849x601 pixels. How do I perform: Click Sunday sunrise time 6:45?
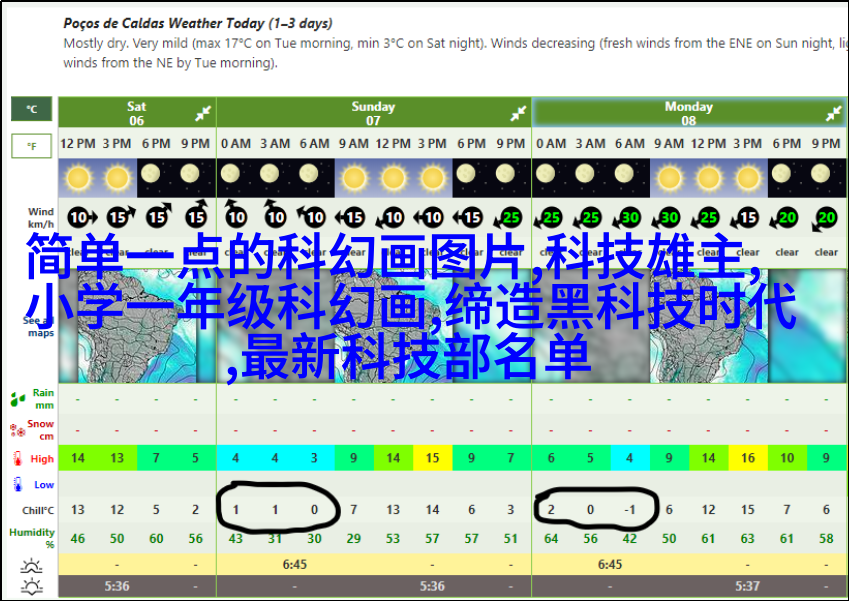(x=295, y=565)
